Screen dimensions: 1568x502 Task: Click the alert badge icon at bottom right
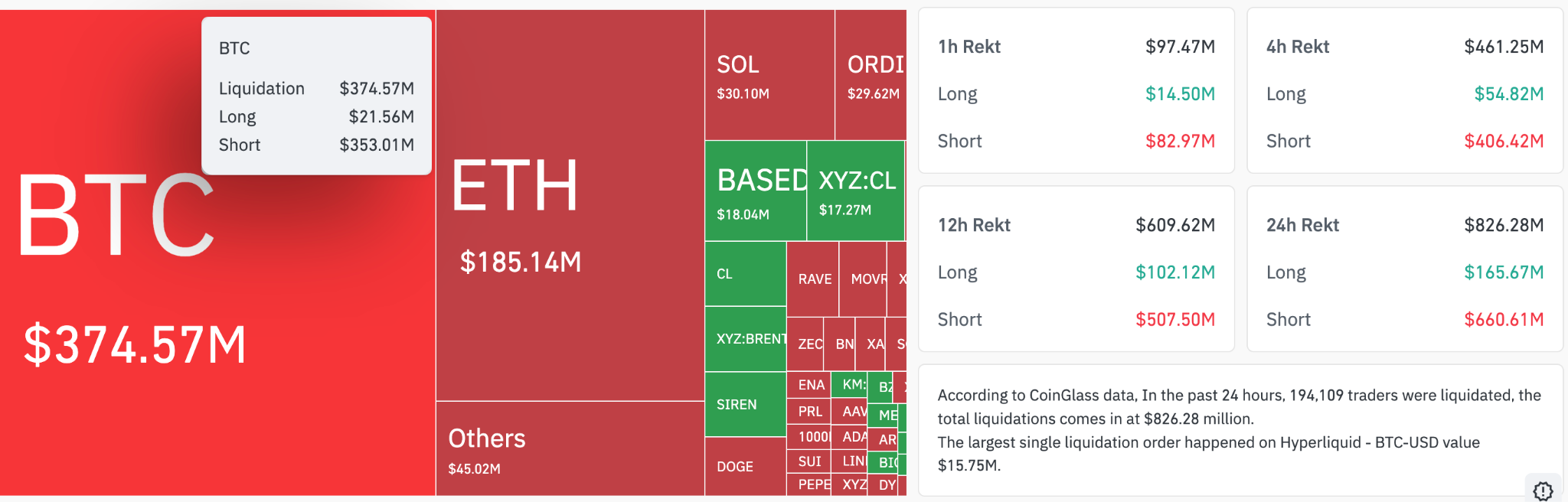(x=1543, y=491)
